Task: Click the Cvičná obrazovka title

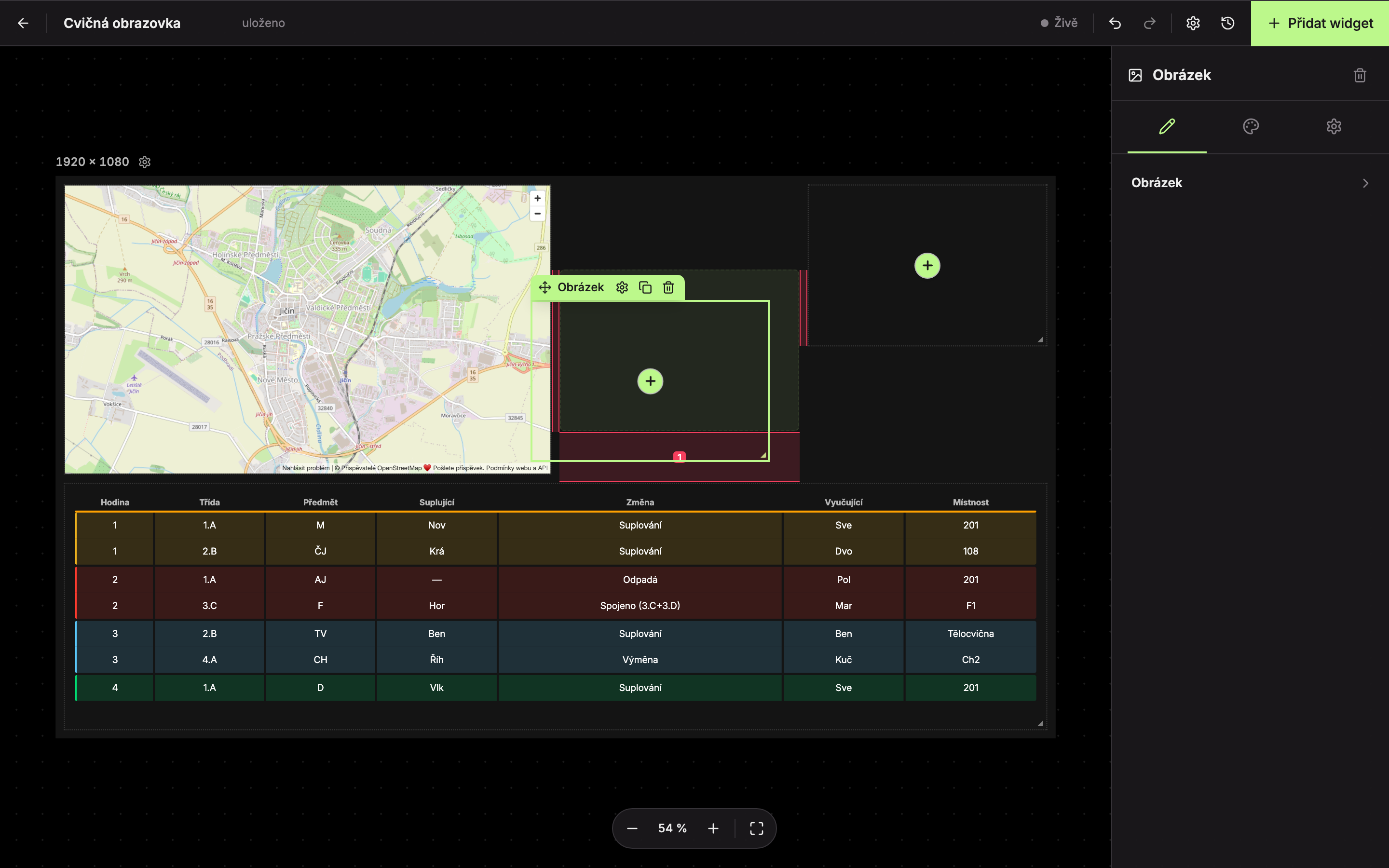Action: (x=122, y=23)
